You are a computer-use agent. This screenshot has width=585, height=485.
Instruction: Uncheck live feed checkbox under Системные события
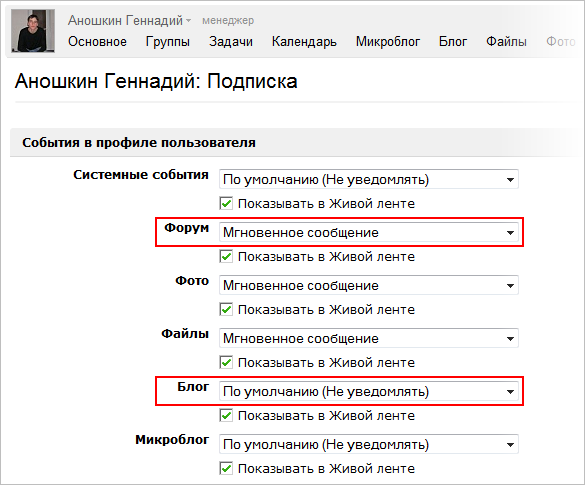[x=226, y=204]
